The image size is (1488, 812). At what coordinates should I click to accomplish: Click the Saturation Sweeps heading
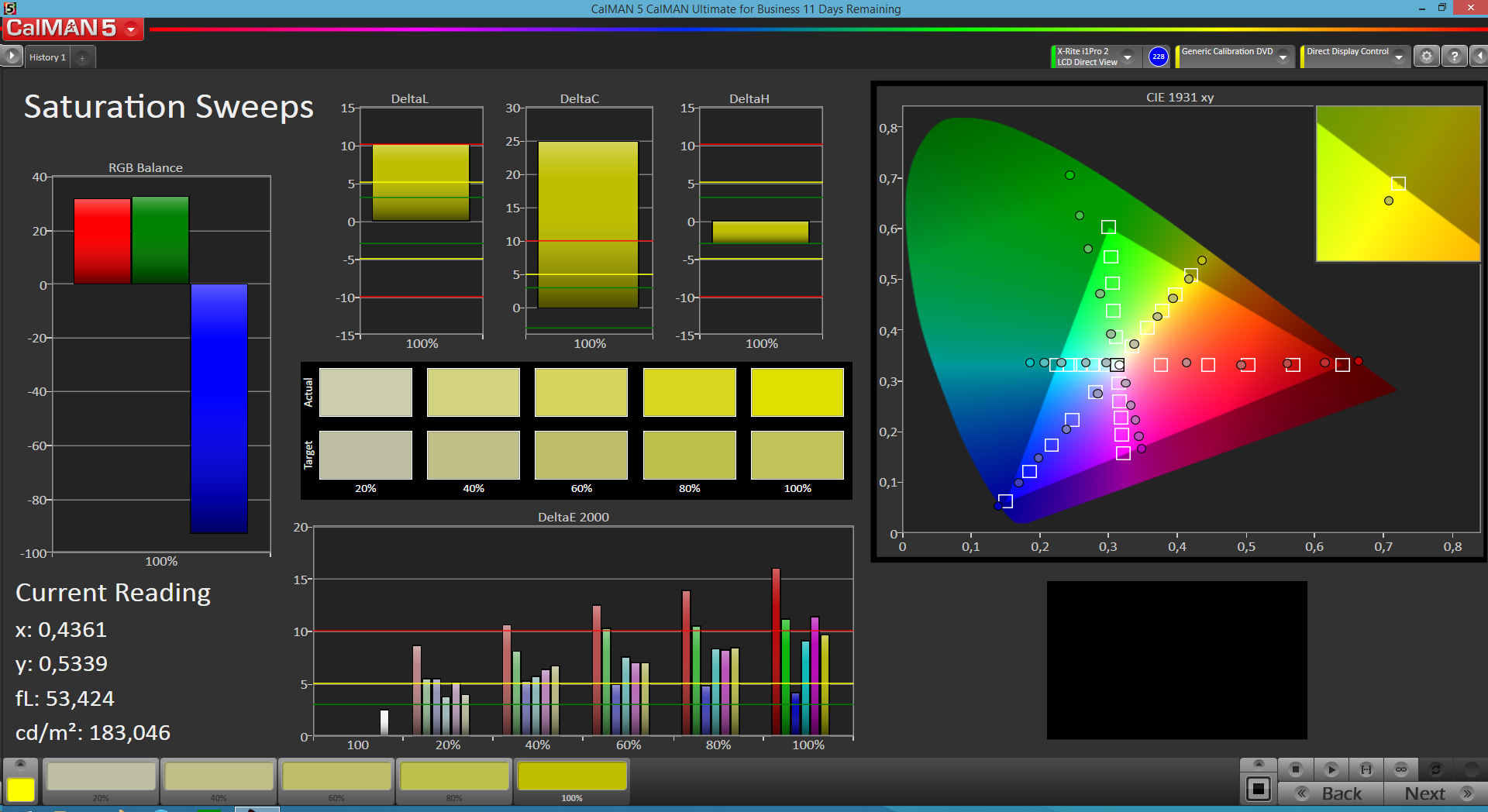pos(169,106)
